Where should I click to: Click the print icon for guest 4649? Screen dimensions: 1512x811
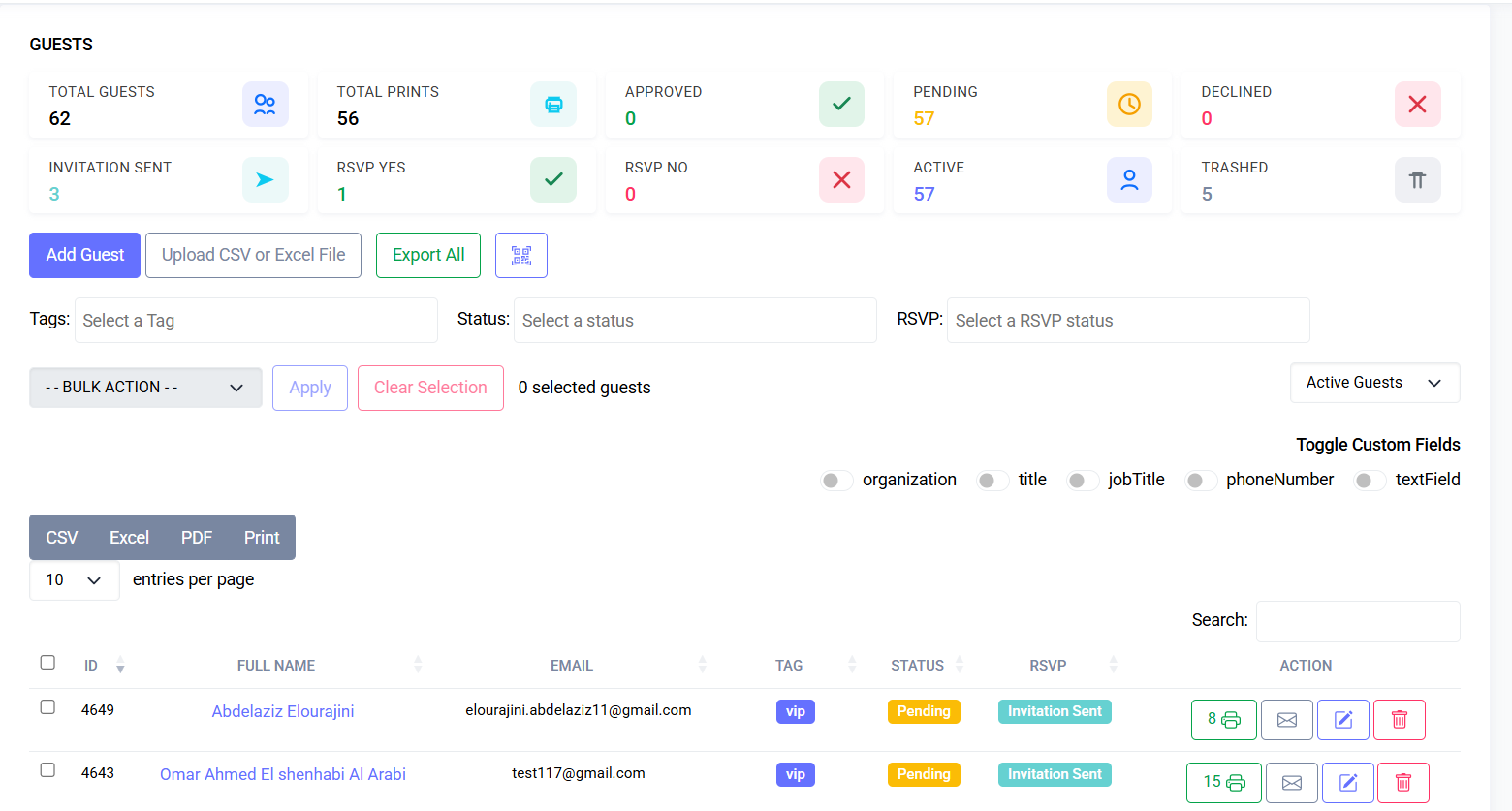(x=1223, y=720)
